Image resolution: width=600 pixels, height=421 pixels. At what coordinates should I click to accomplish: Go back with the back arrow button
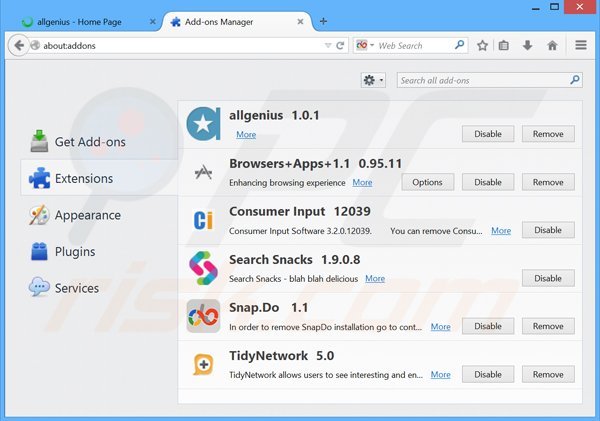pos(18,46)
